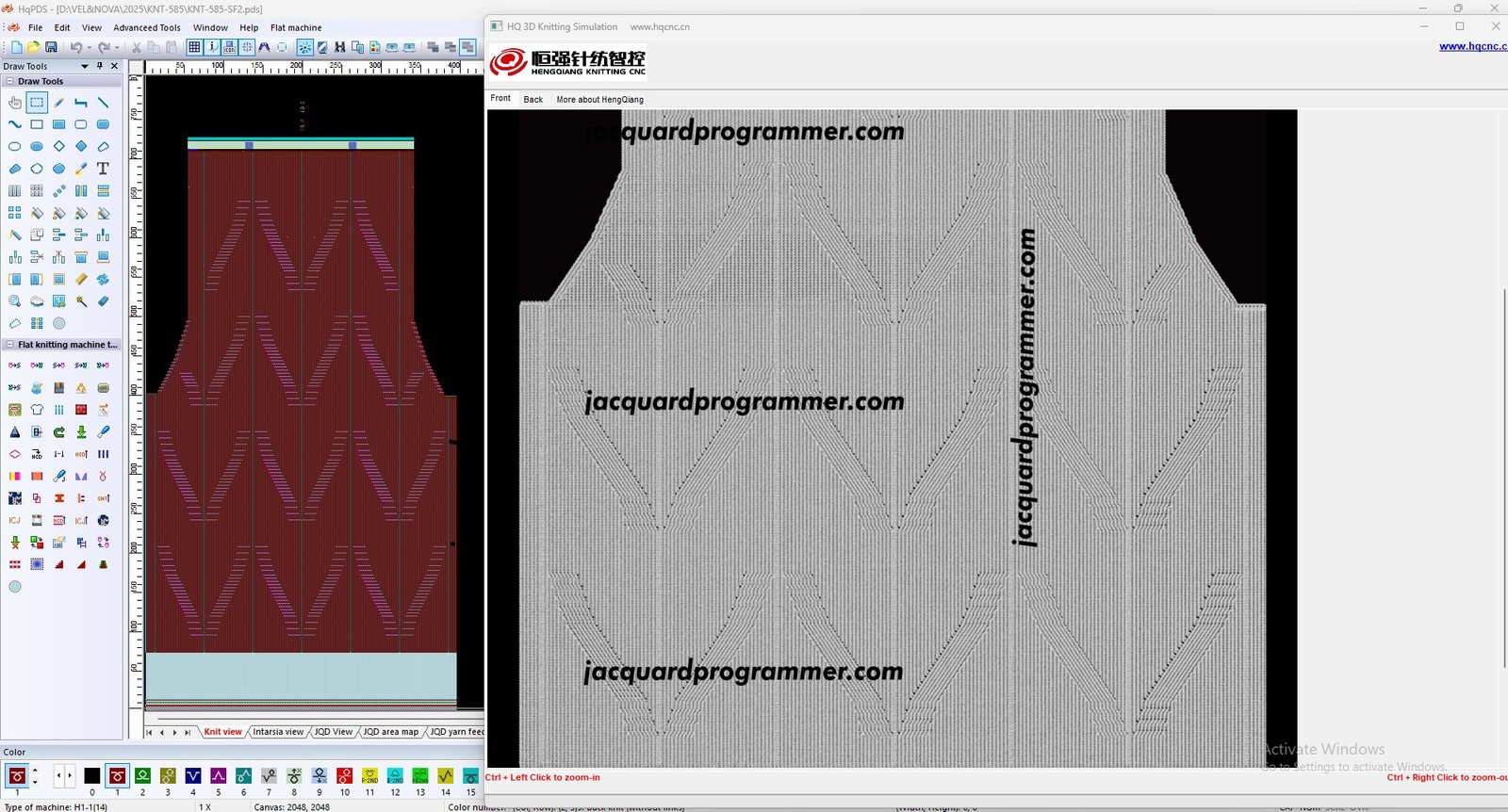Screen dimensions: 1508x812
Task: Collapse the Flat knitting machine tools section
Action: click(x=9, y=345)
